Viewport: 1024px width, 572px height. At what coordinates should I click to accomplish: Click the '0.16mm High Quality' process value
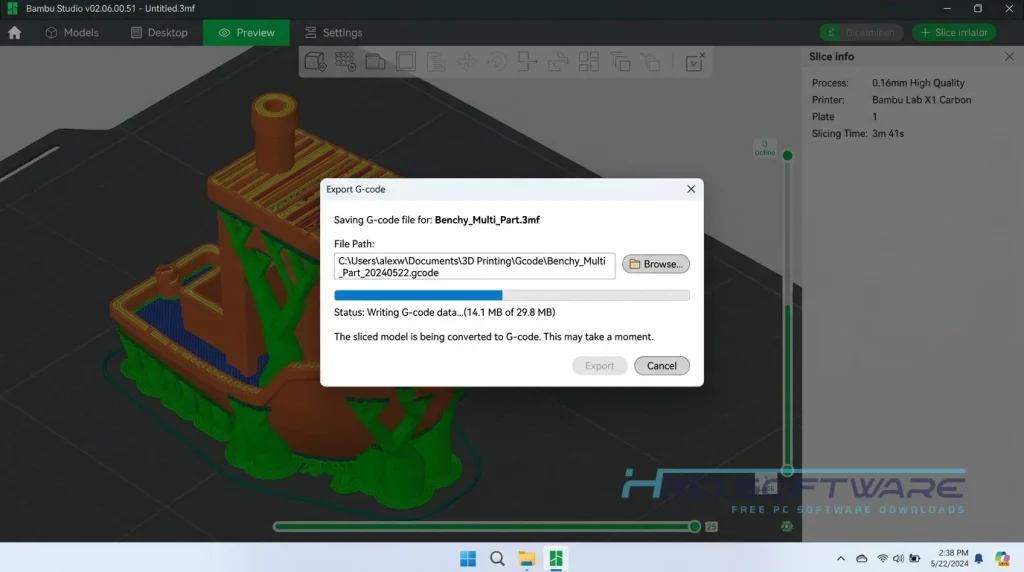point(918,83)
